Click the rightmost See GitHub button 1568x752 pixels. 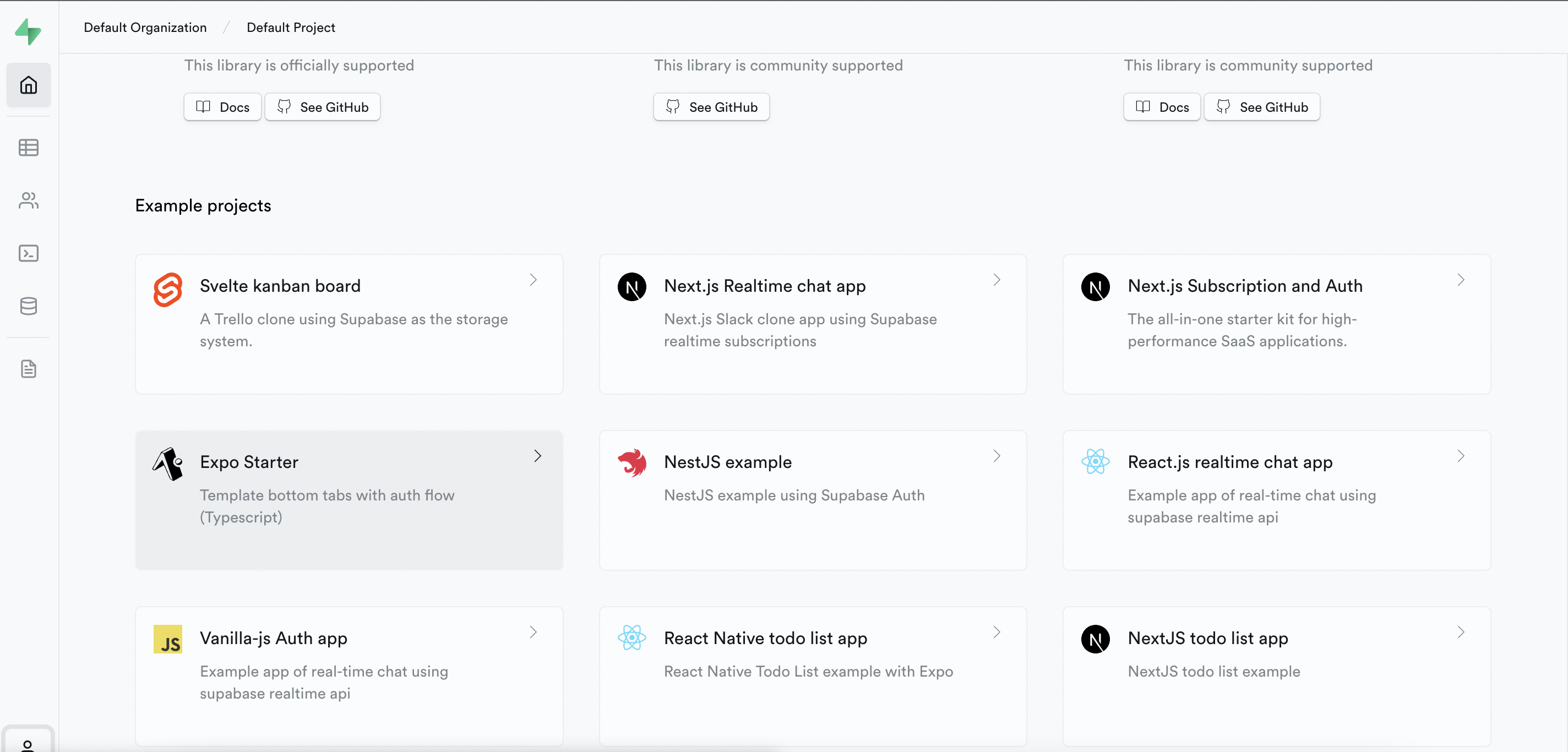(x=1261, y=107)
